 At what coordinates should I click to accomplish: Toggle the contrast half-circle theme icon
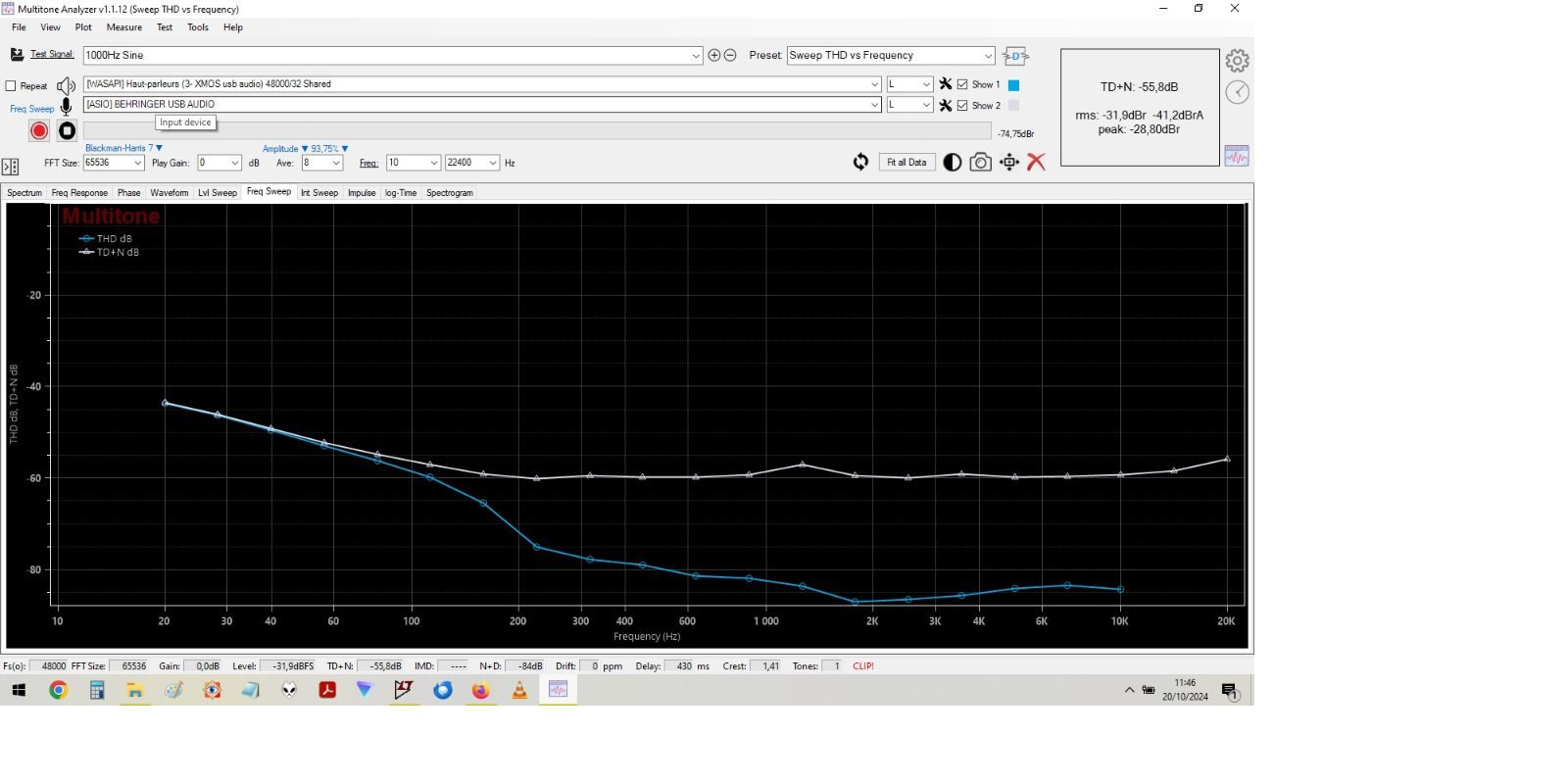click(952, 163)
